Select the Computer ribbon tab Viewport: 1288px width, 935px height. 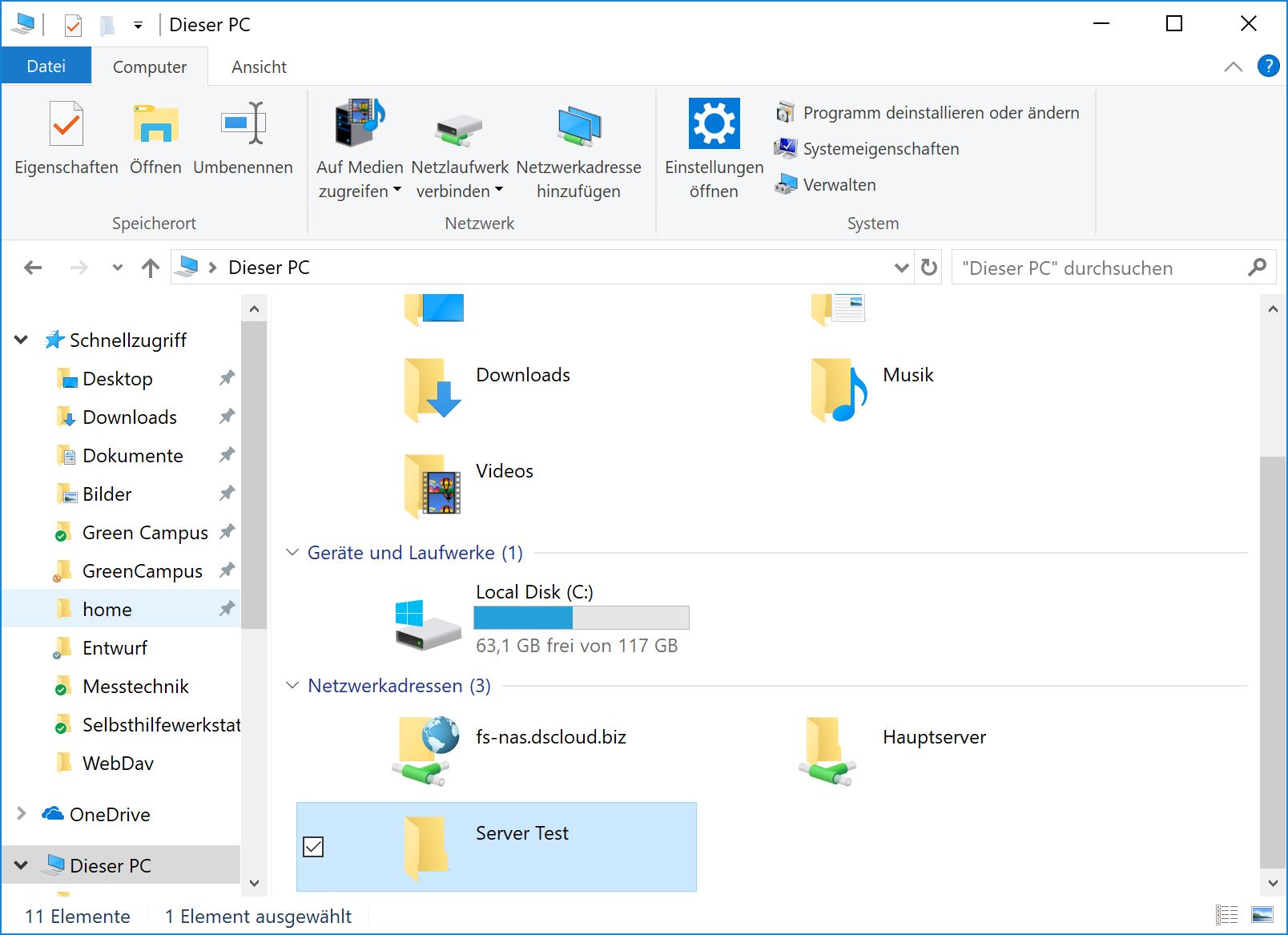pos(150,66)
